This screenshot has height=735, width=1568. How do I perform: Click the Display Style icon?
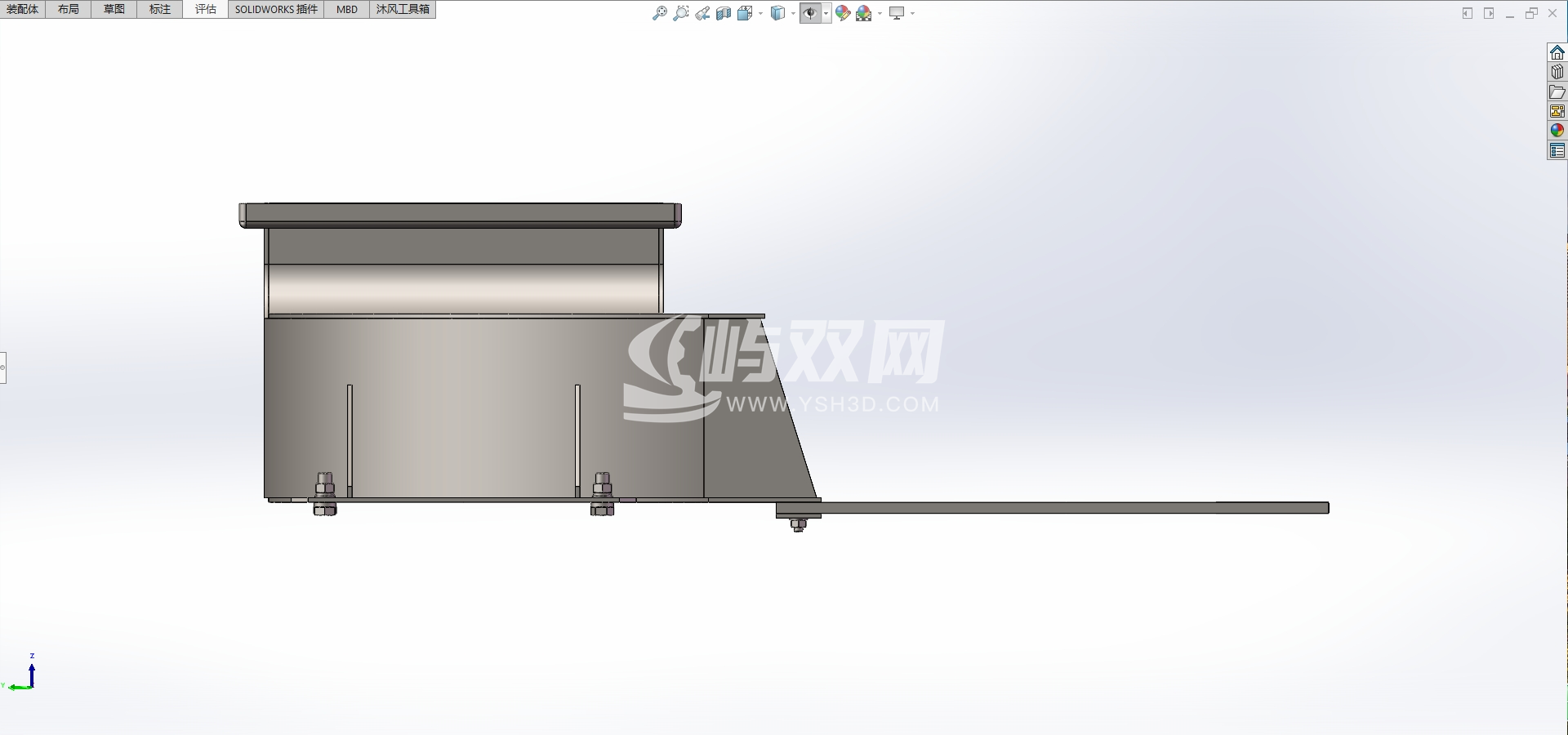click(778, 13)
